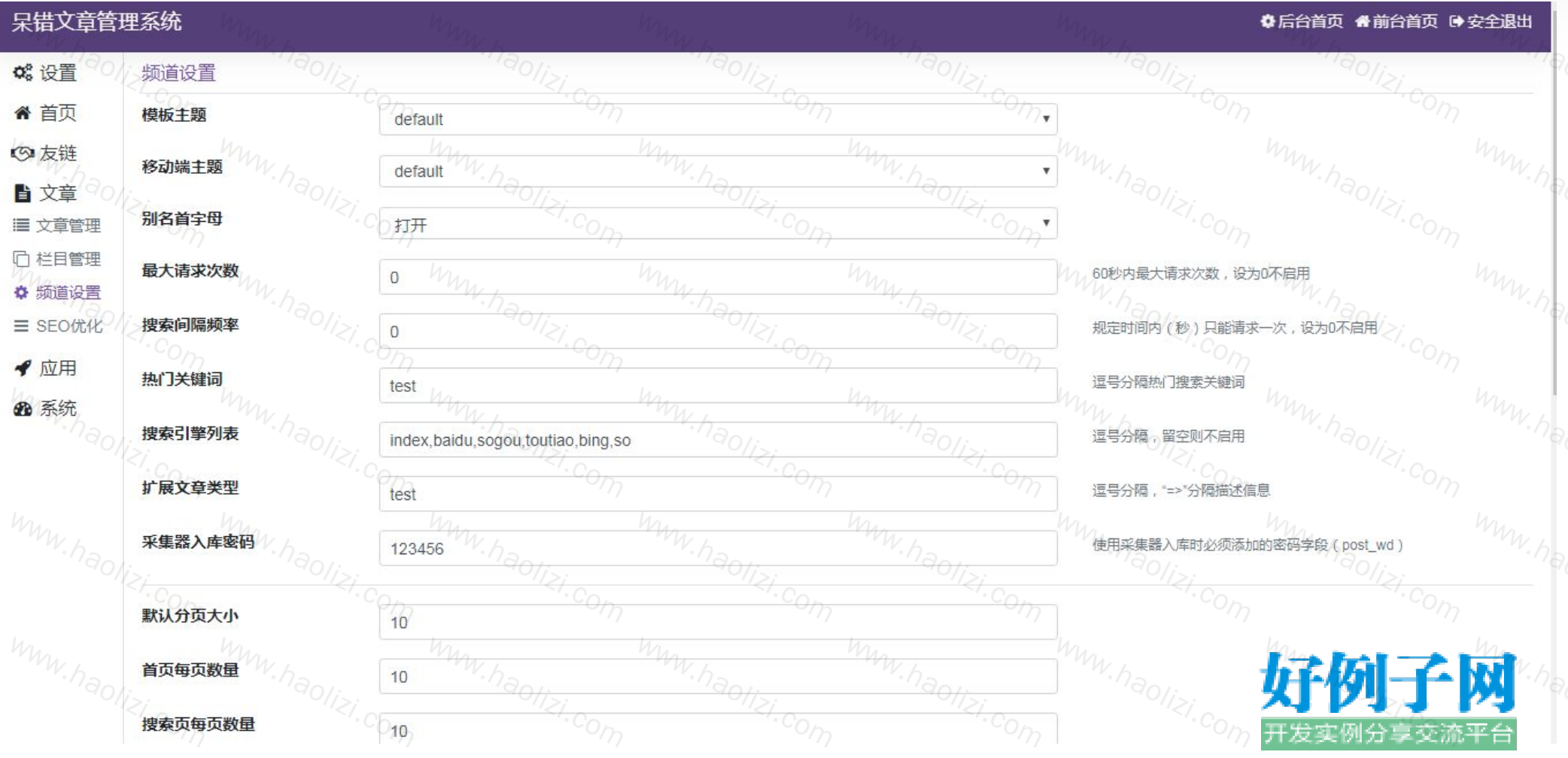Focus the 首页每页数量 input field
The height and width of the screenshot is (758, 1568).
718,676
